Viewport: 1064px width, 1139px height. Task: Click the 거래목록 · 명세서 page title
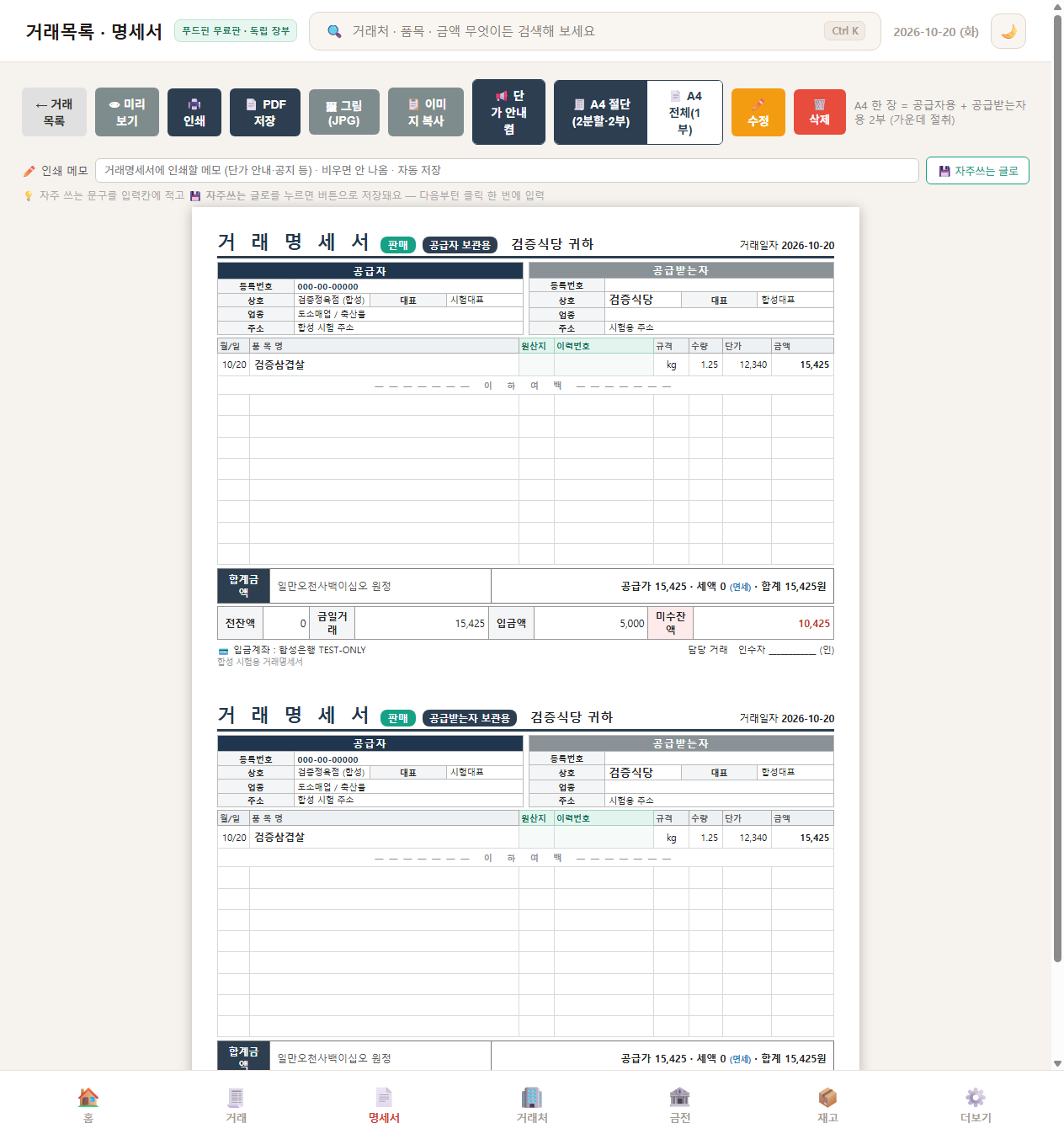[93, 31]
